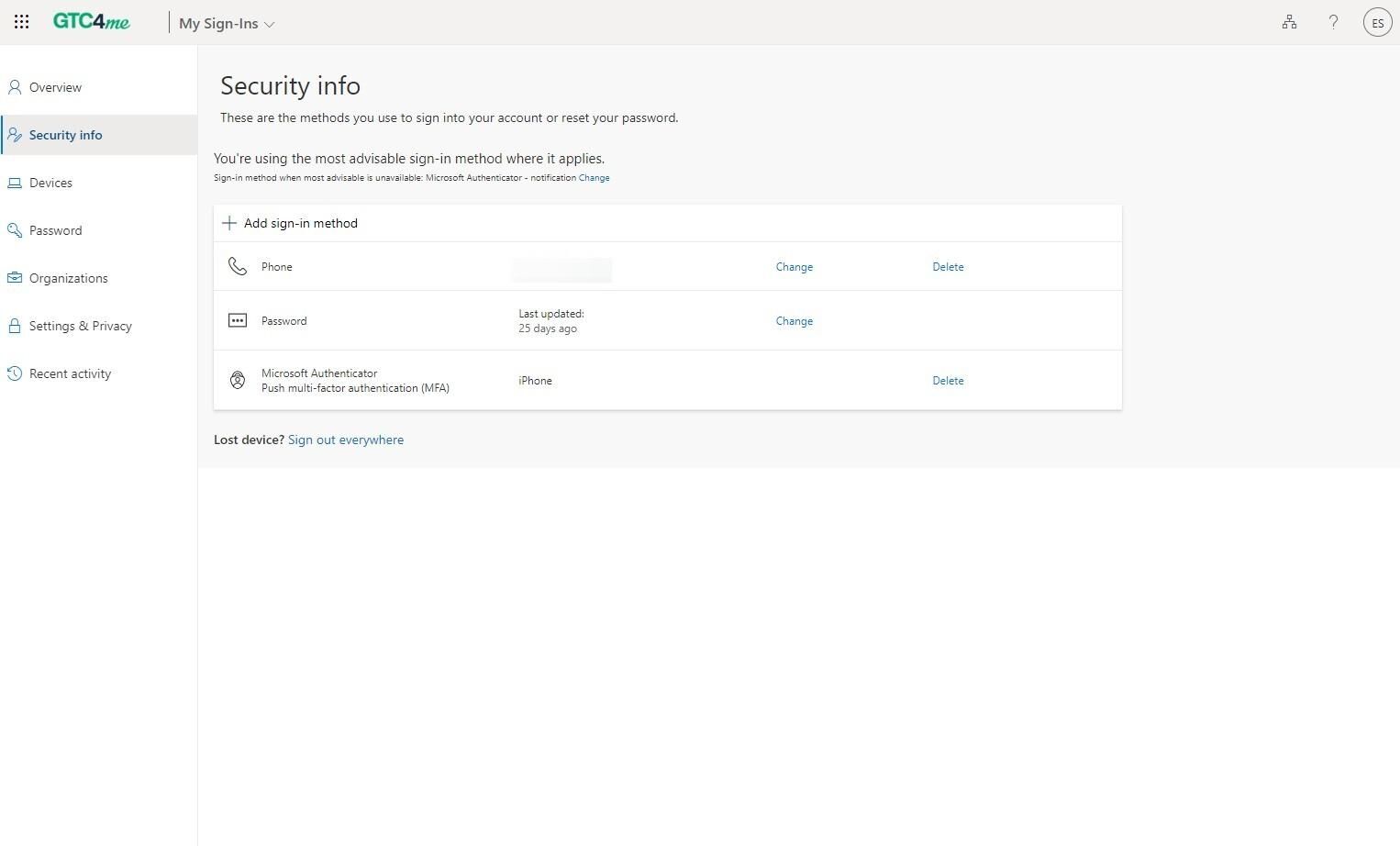This screenshot has width=1400, height=846.
Task: Open Settings & Privacy section
Action: point(80,326)
